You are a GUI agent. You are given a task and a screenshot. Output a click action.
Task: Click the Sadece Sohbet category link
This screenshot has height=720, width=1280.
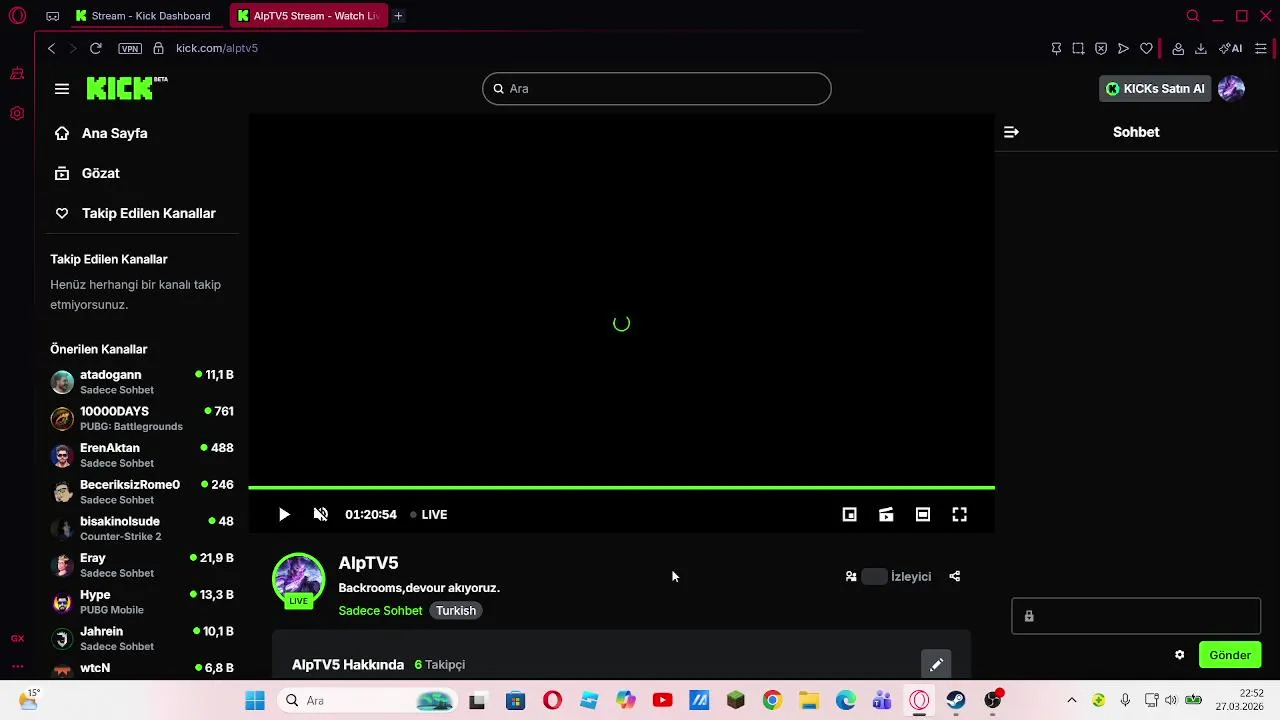tap(380, 611)
